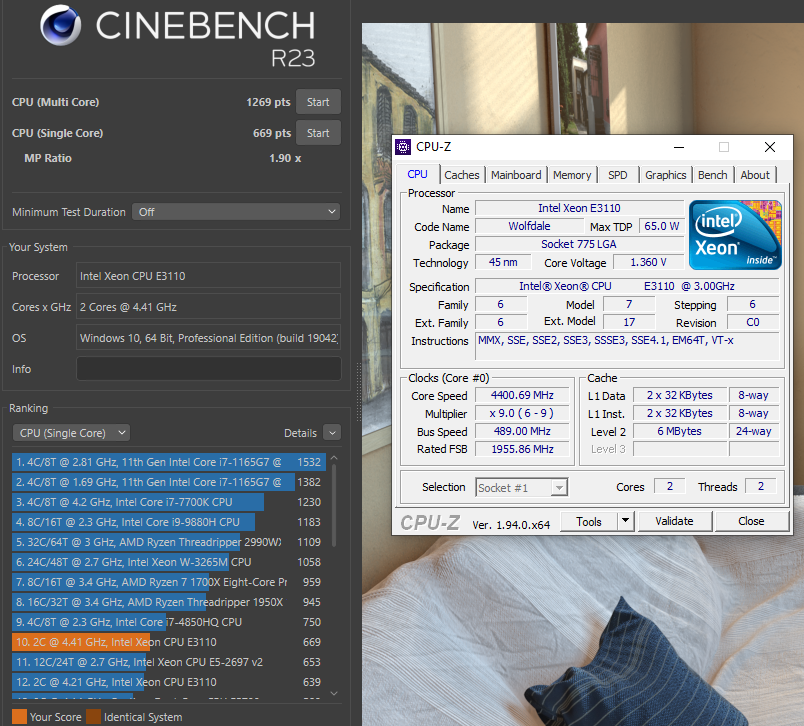This screenshot has width=804, height=726.
Task: Switch to the Mainboard tab
Action: tap(516, 174)
